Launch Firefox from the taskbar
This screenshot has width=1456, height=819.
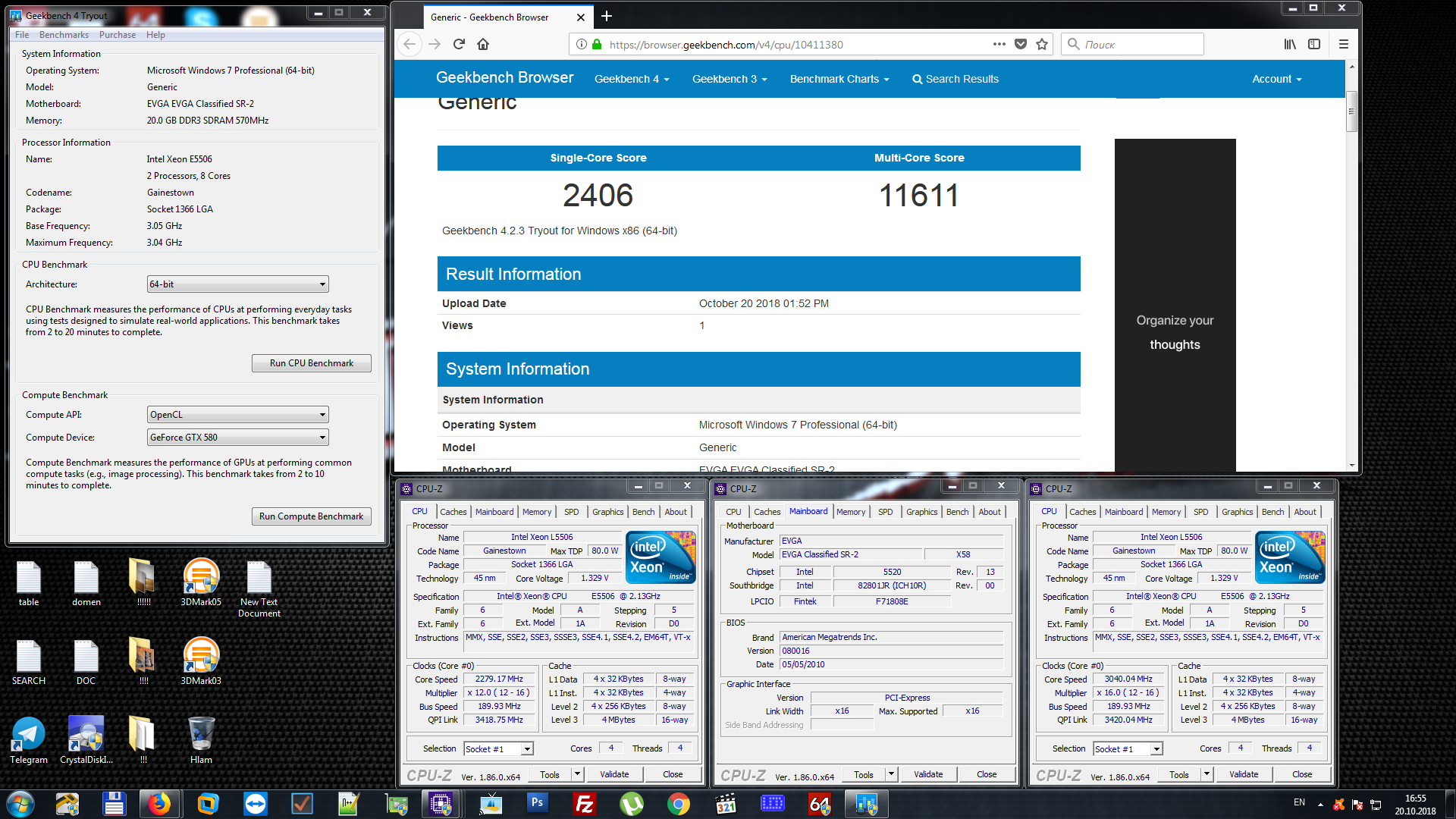click(x=159, y=804)
